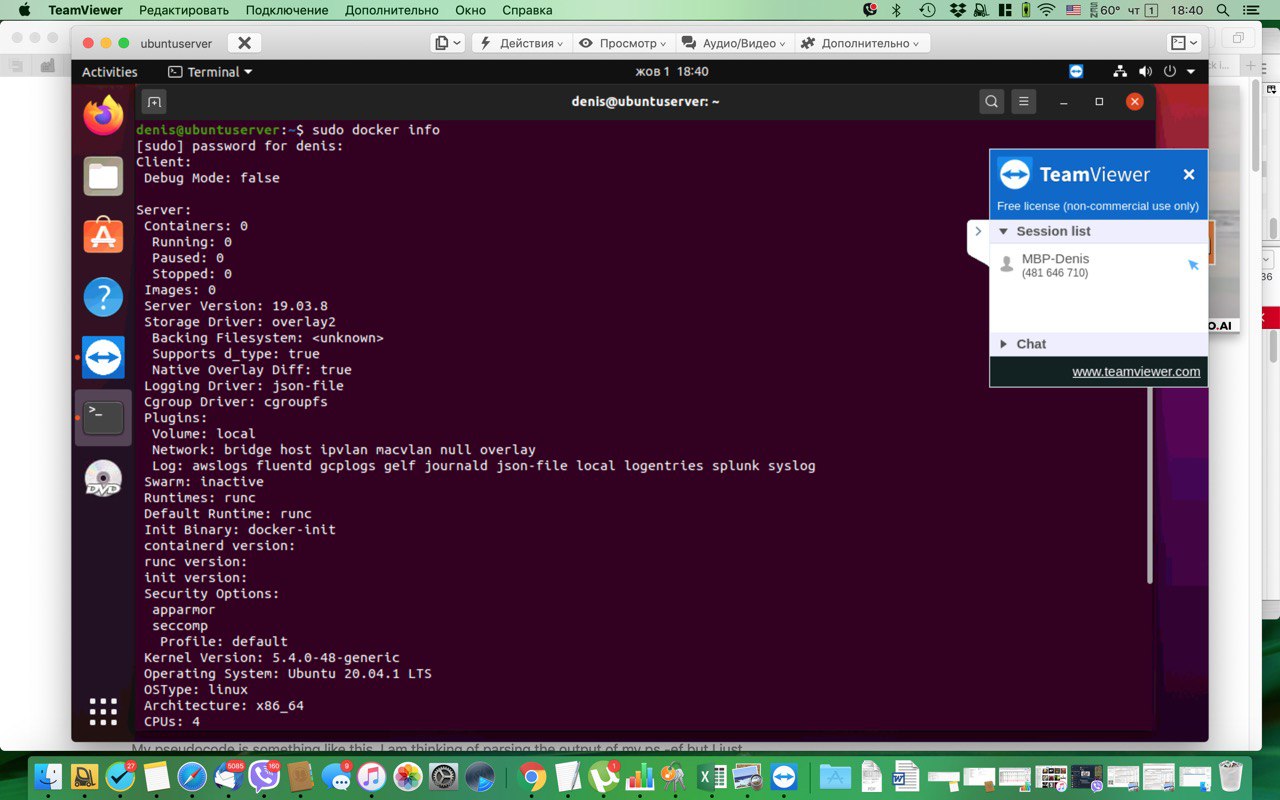1280x800 pixels.
Task: Open the Apple menu
Action: pyautogui.click(x=23, y=10)
